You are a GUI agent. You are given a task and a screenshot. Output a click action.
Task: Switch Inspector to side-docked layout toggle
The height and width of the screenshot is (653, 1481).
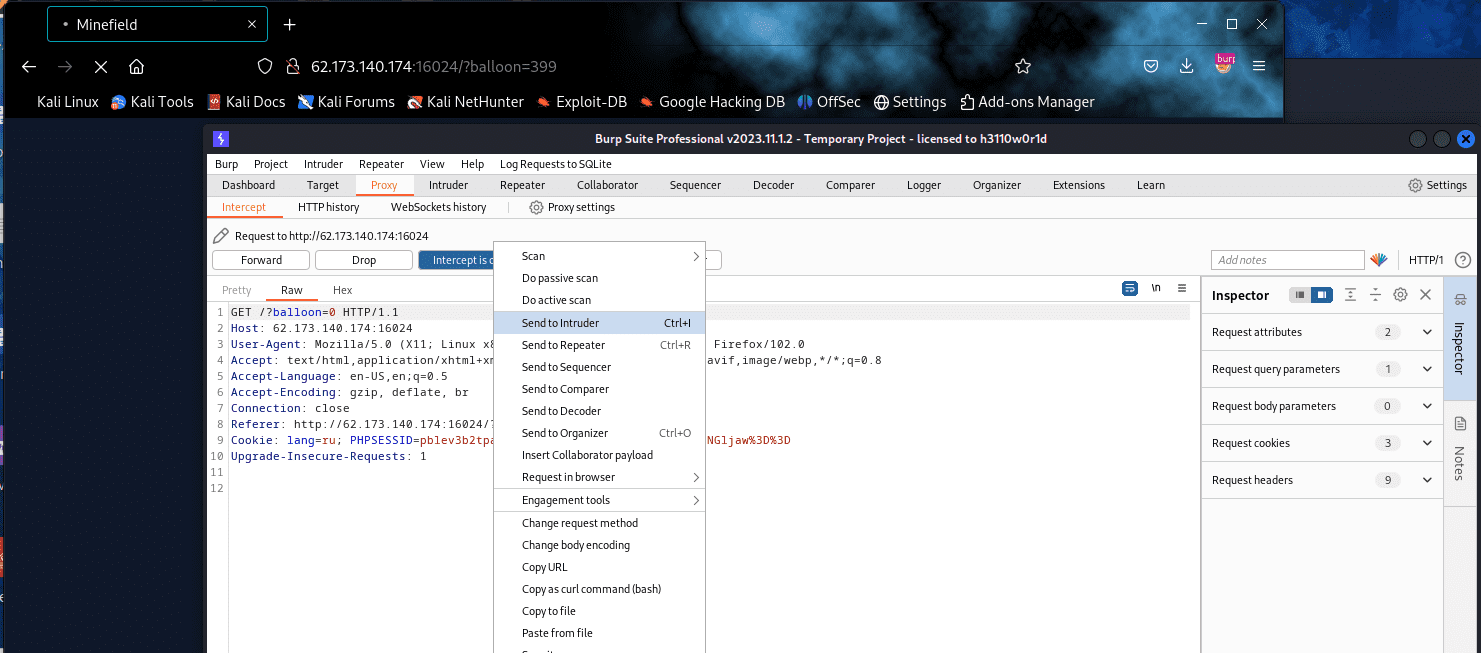tap(1322, 295)
